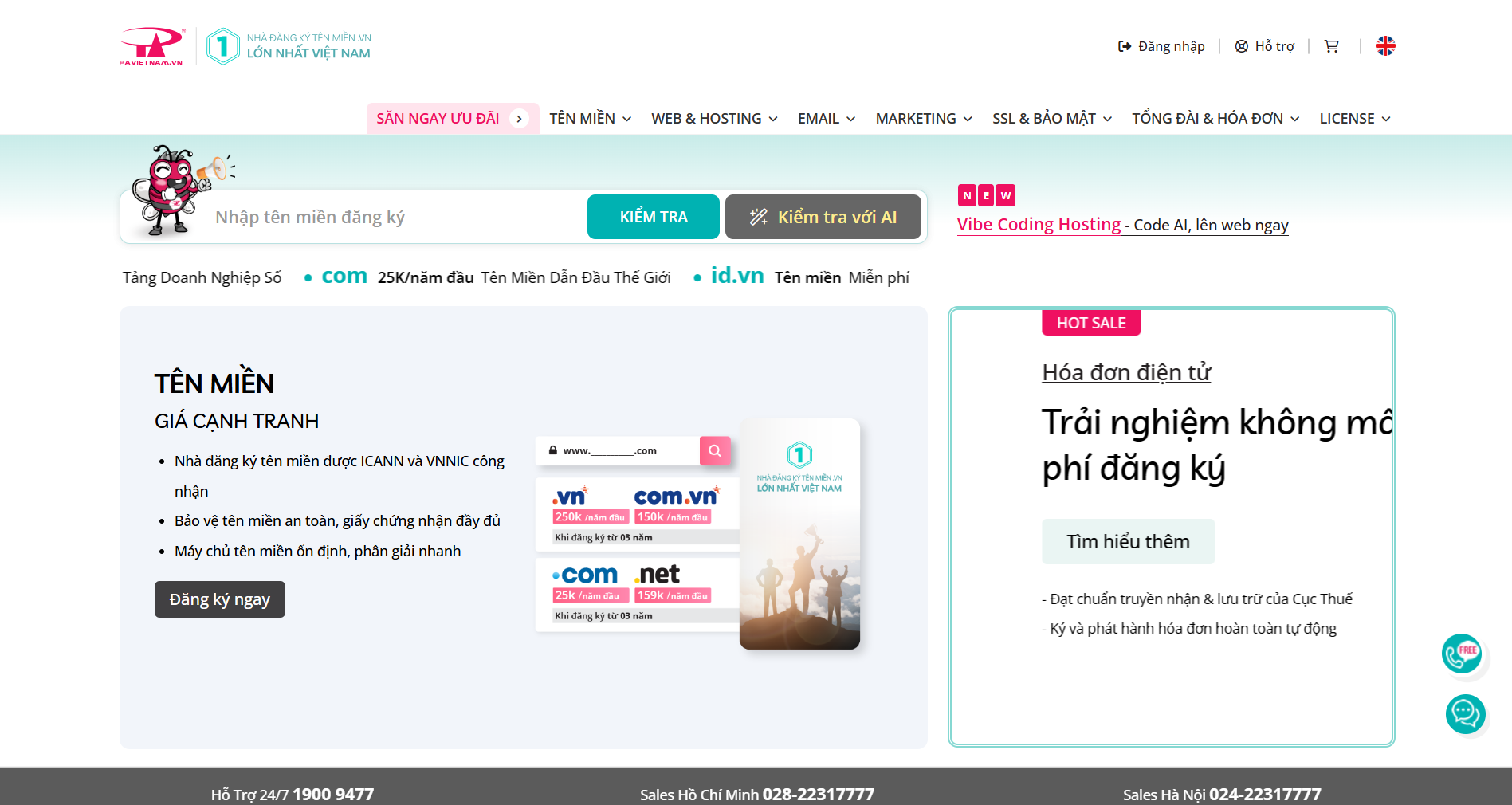Image resolution: width=1512 pixels, height=805 pixels.
Task: Click the HOT SALE badge
Action: (1091, 323)
